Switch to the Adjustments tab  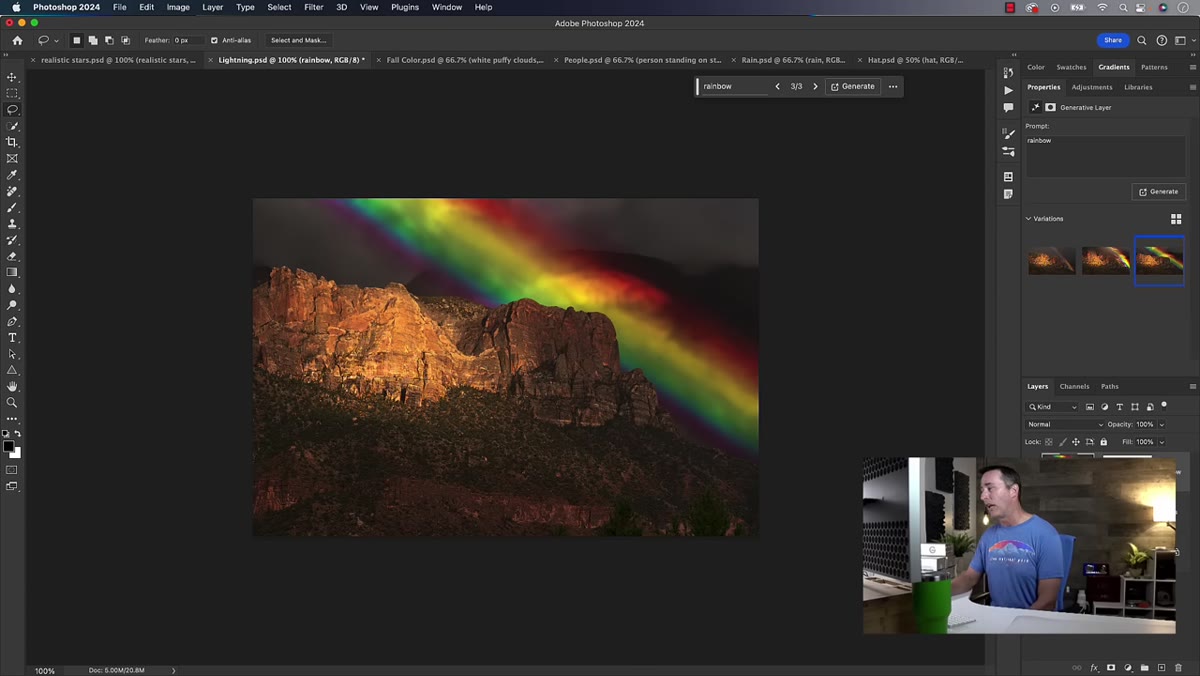pos(1092,87)
